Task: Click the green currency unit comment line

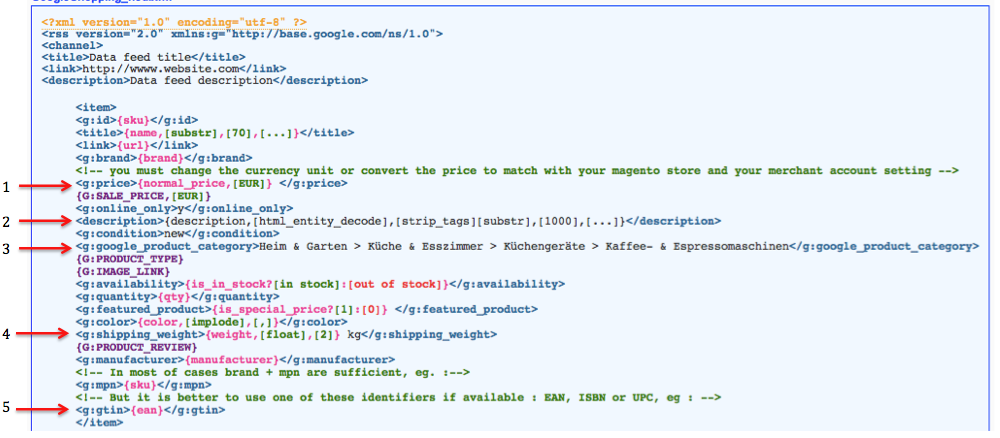Action: pyautogui.click(x=517, y=170)
